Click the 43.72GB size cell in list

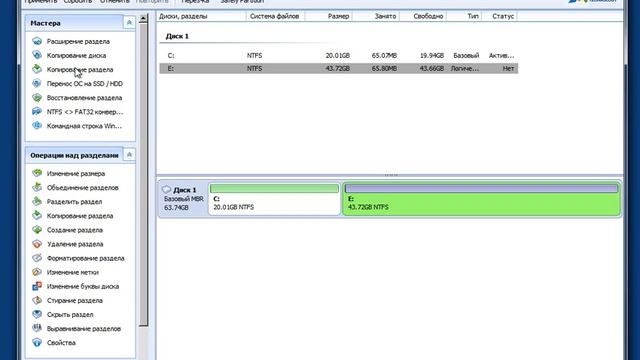click(x=337, y=69)
